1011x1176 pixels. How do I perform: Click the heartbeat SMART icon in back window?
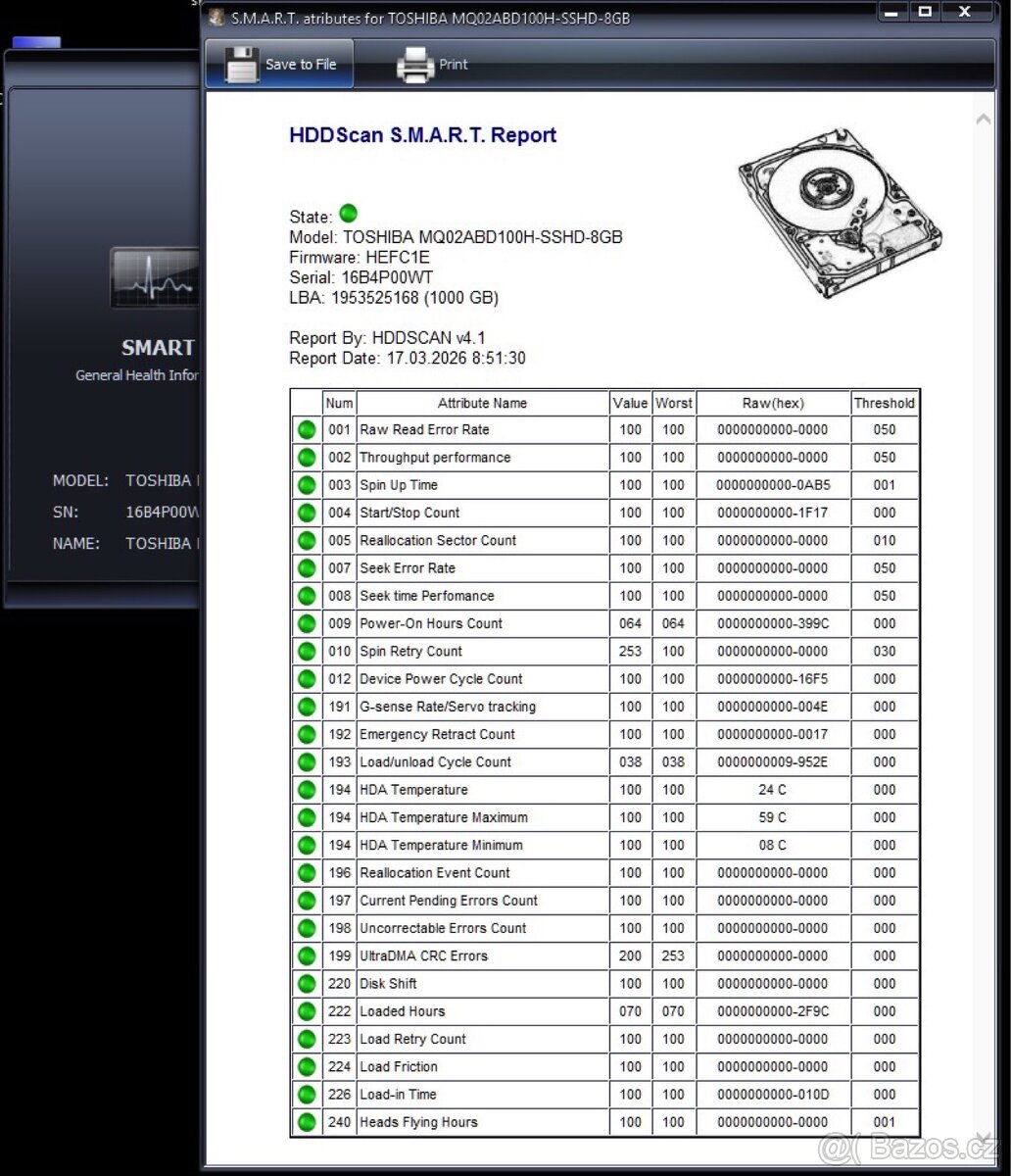(155, 277)
